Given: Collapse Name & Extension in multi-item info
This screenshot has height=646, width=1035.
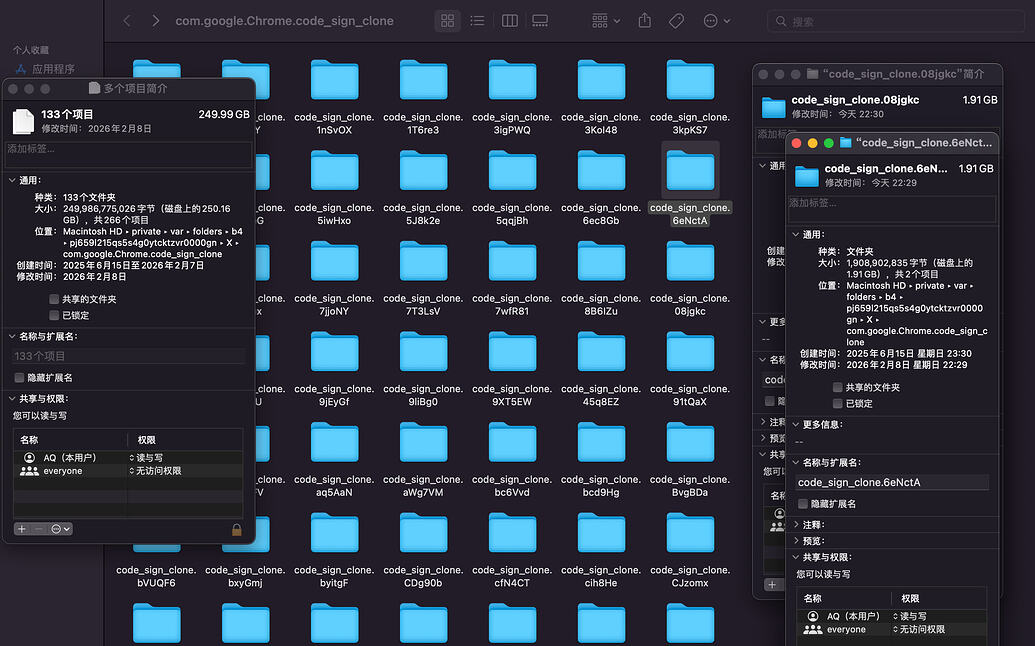Looking at the screenshot, I should (x=13, y=336).
